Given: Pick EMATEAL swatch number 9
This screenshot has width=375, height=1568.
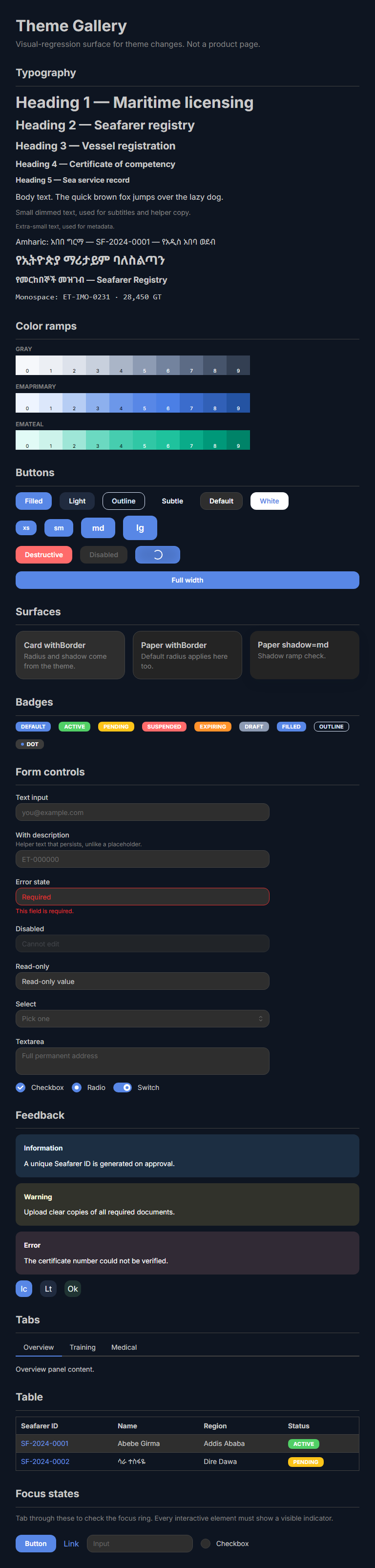Looking at the screenshot, I should (238, 440).
